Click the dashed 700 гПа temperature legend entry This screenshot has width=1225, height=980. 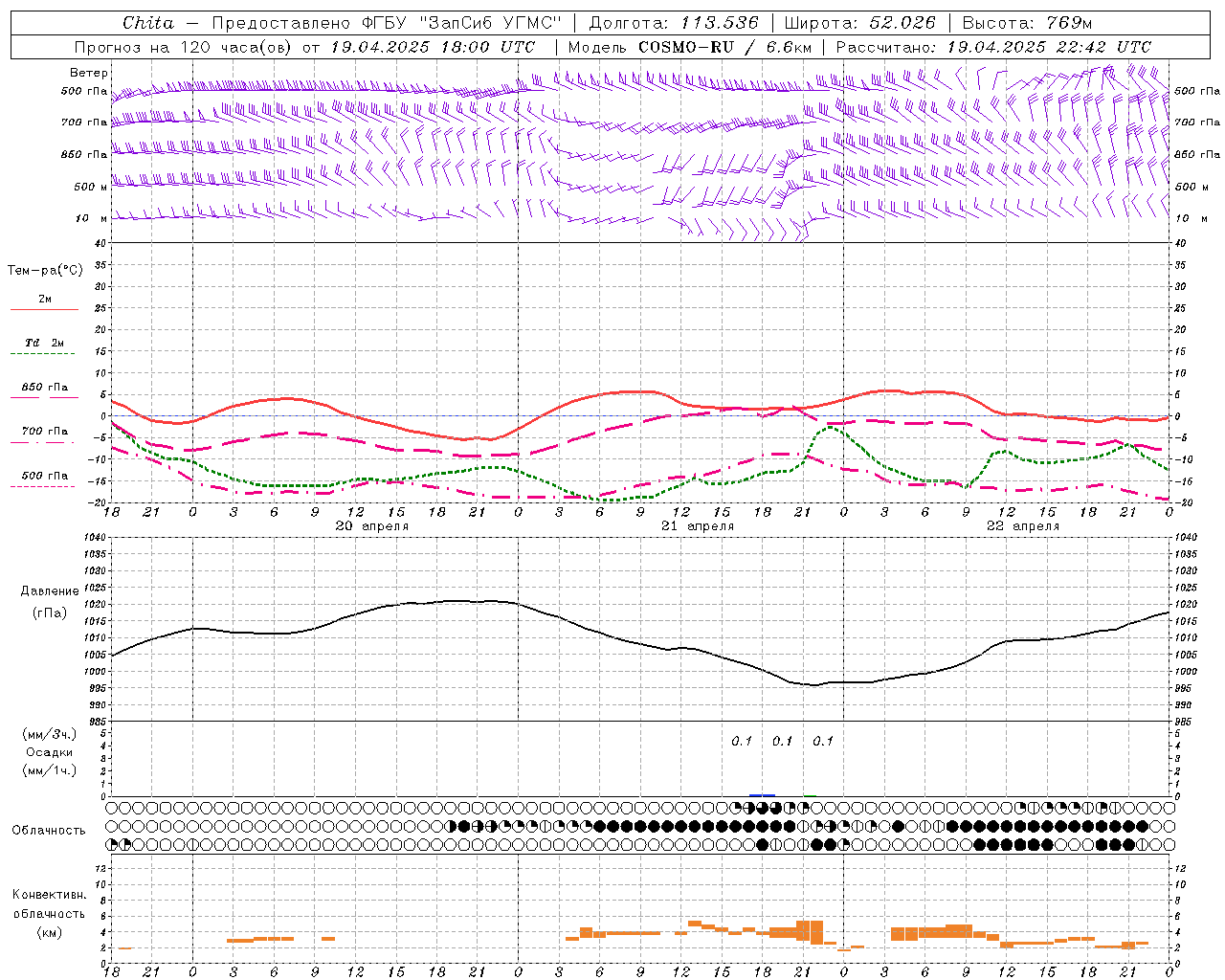pyautogui.click(x=44, y=432)
